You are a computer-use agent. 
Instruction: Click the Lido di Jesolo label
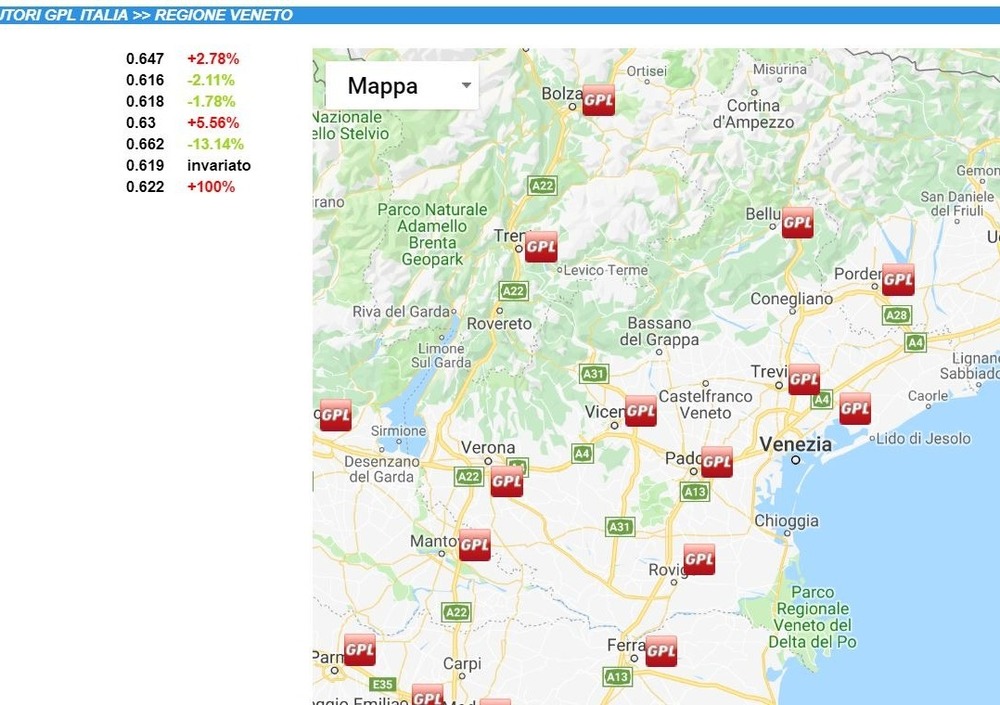[x=923, y=438]
